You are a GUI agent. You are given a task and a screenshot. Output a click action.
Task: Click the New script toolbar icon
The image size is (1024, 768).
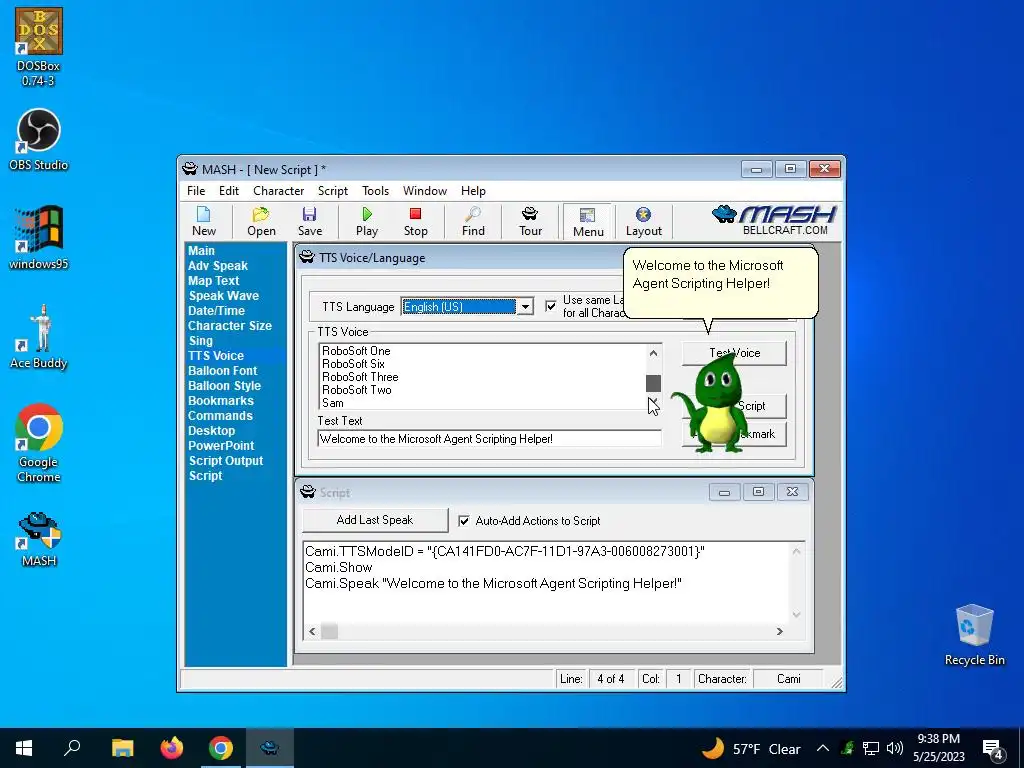tap(204, 221)
